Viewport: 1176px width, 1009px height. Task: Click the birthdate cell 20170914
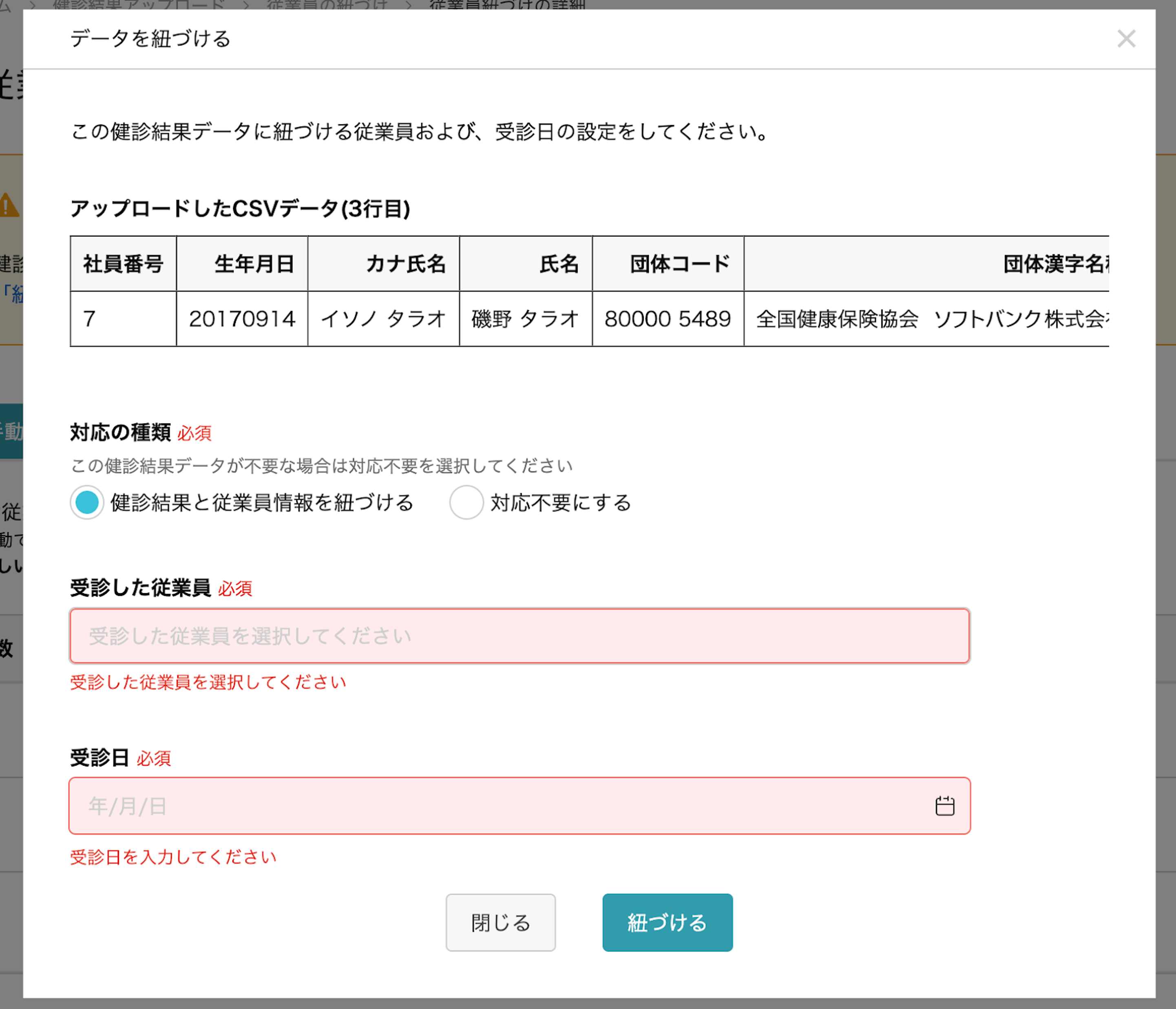pyautogui.click(x=242, y=319)
